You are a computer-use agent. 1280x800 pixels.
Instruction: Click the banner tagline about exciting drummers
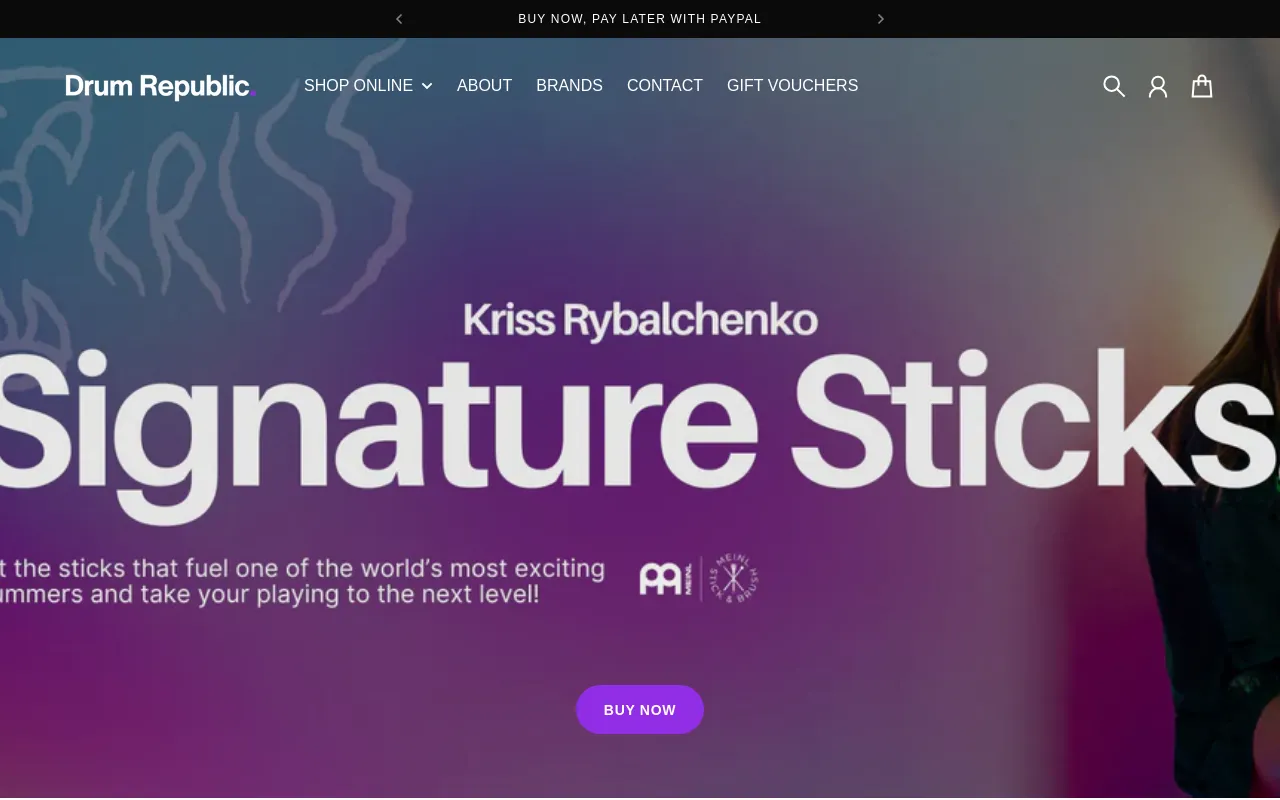tap(300, 581)
